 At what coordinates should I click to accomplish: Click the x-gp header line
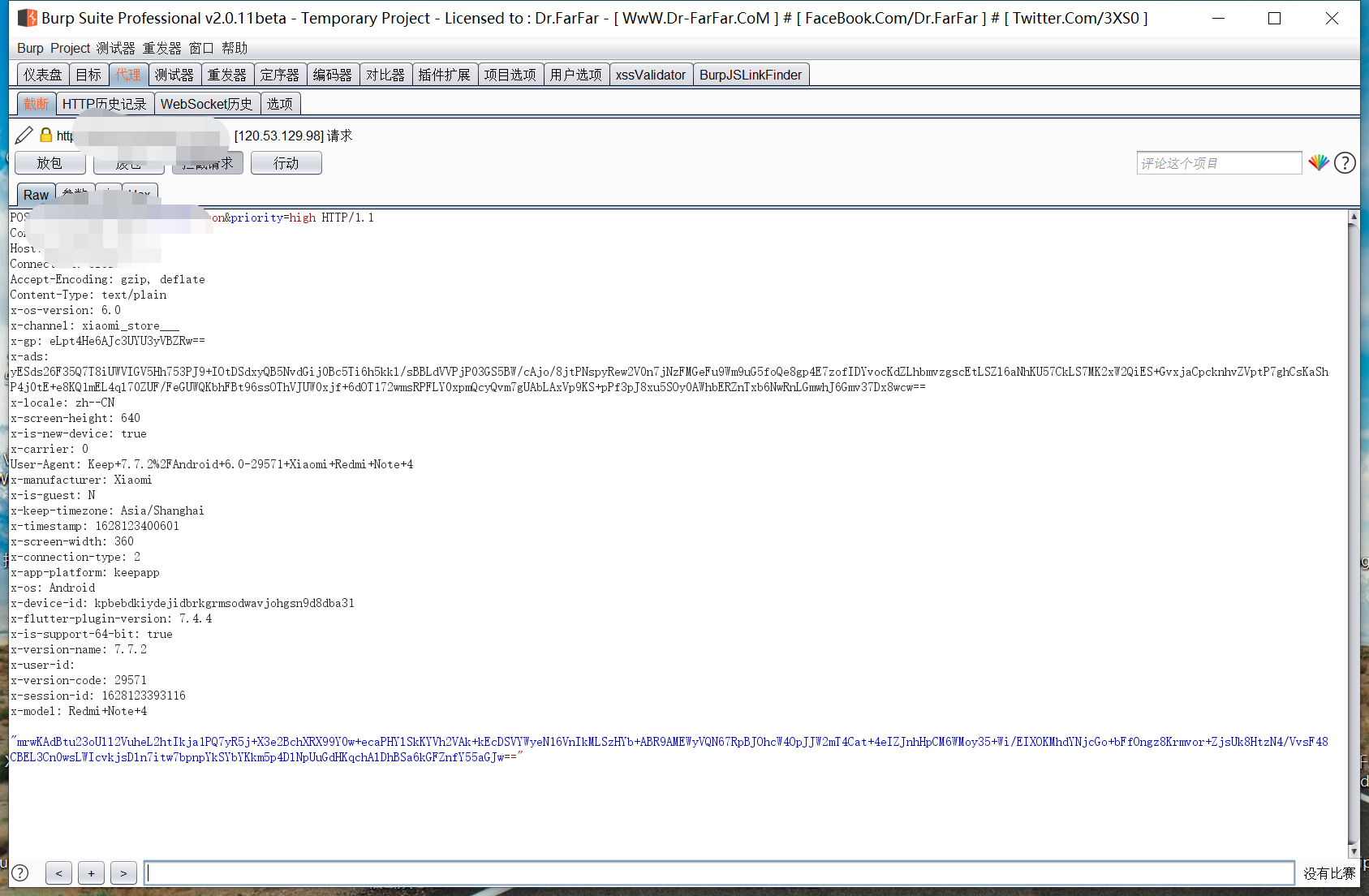tap(108, 341)
